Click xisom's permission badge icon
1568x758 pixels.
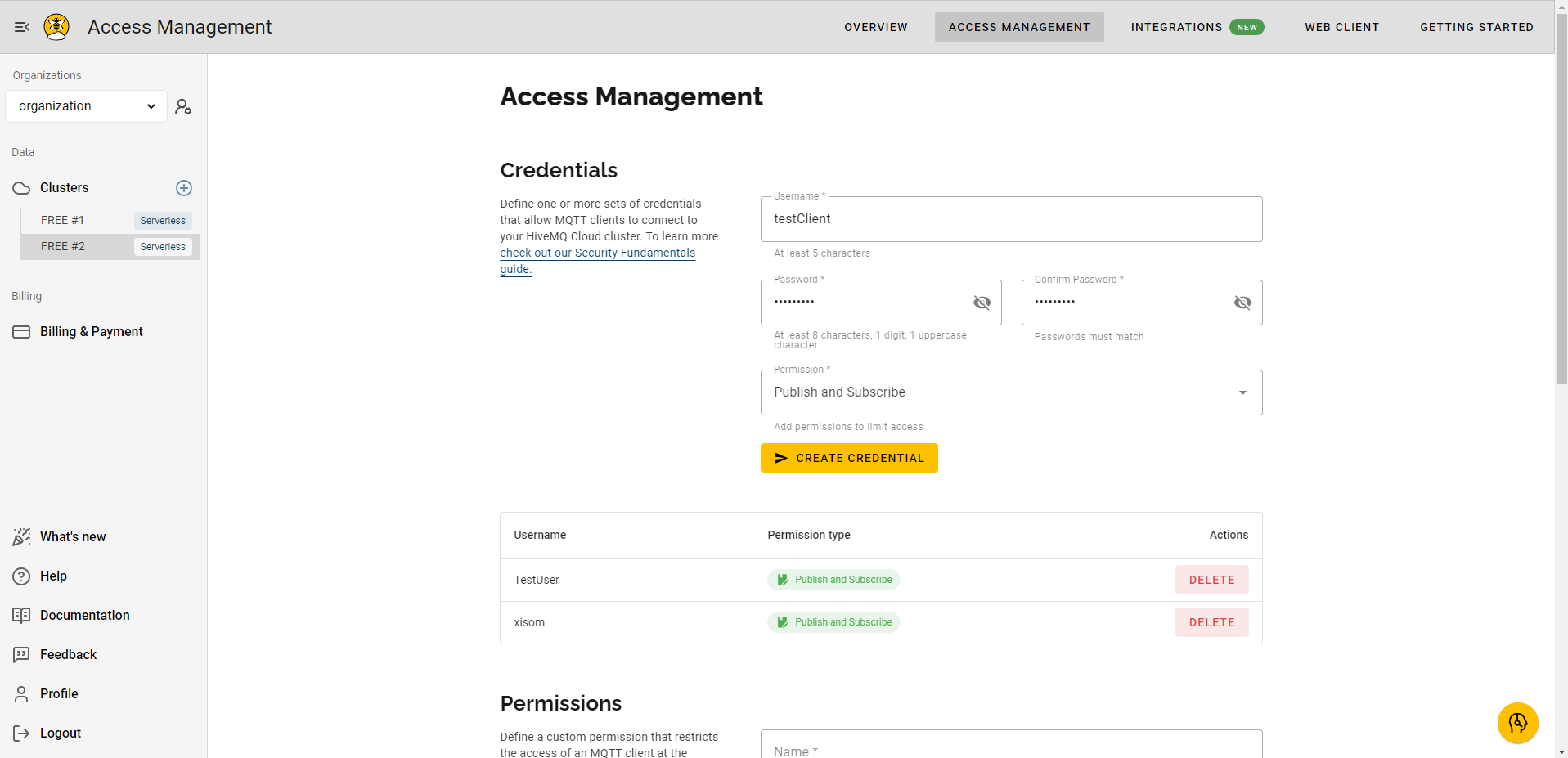(783, 622)
